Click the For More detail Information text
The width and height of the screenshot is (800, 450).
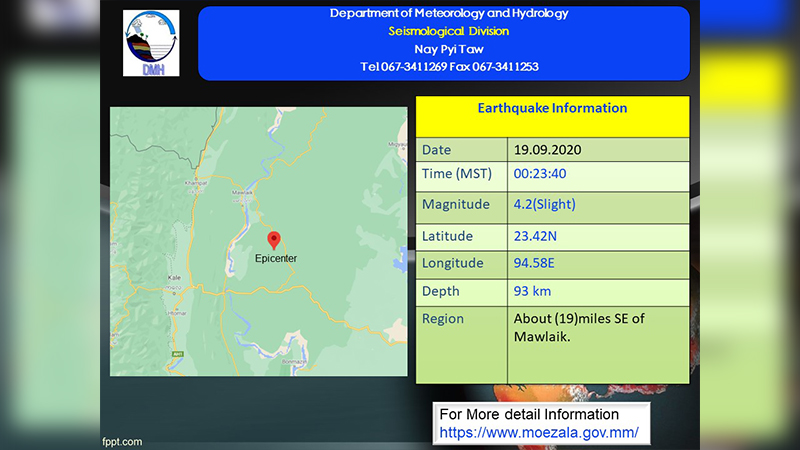click(529, 414)
